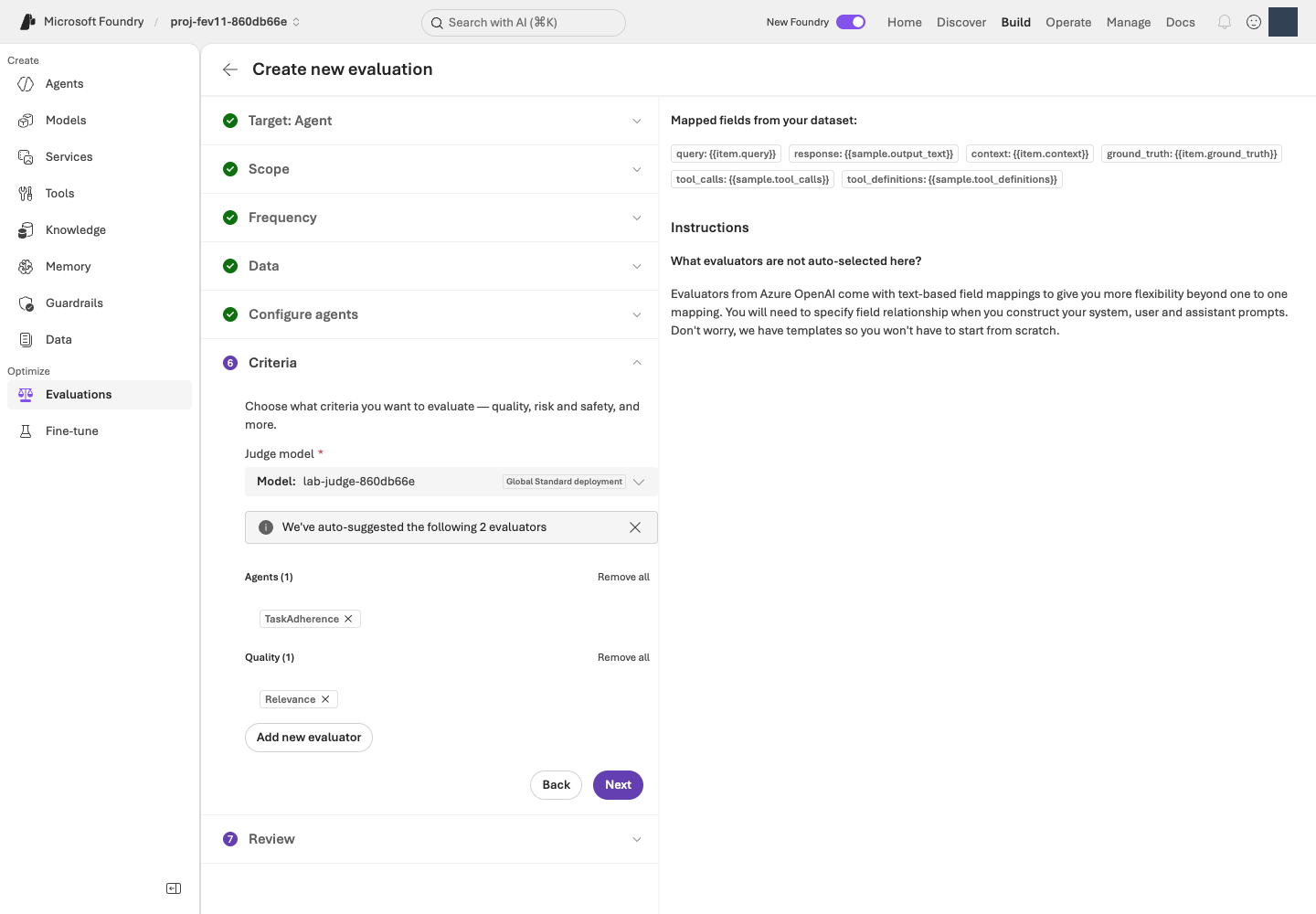Screen dimensions: 1316x914
Task: Remove the Relevance evaluator chip
Action: point(325,699)
